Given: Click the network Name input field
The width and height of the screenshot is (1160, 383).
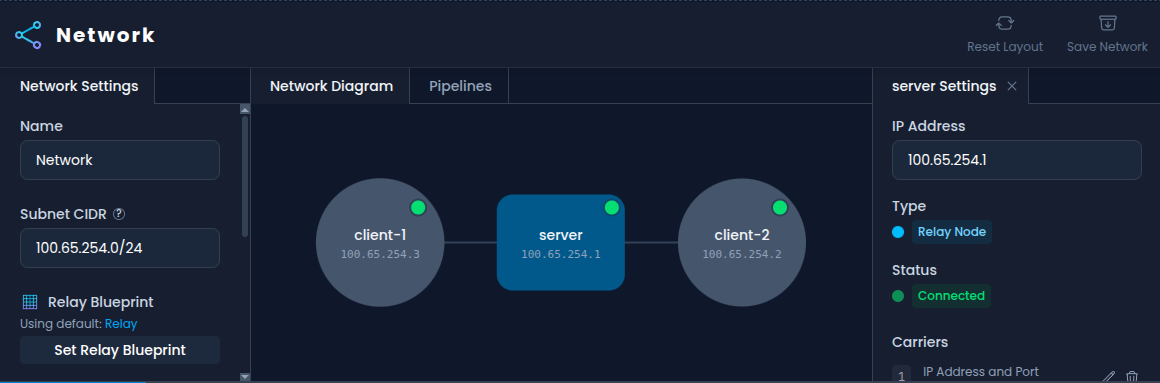Looking at the screenshot, I should point(120,160).
